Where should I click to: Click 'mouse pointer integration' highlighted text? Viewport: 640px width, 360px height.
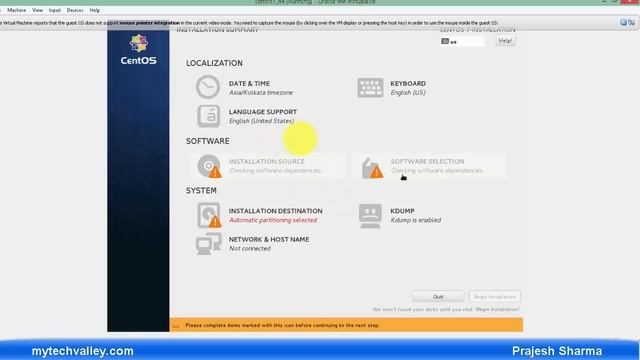(149, 23)
